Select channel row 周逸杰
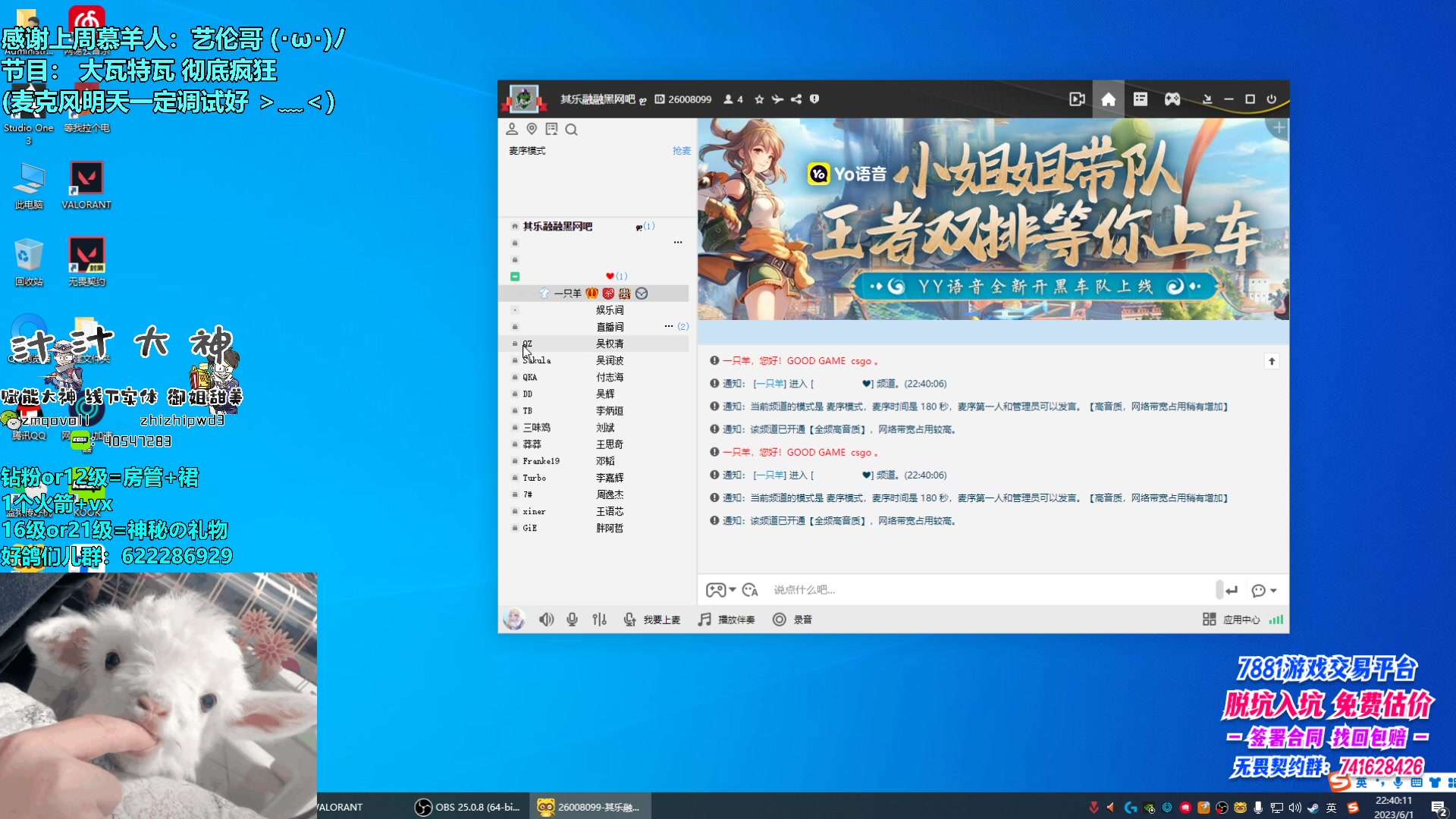The width and height of the screenshot is (1456, 819). coord(594,494)
